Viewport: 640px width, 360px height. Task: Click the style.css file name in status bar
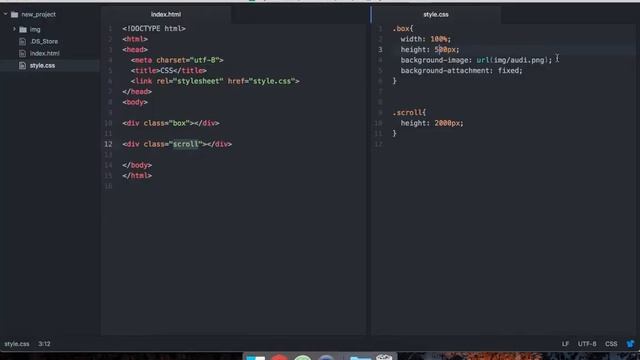tap(17, 344)
